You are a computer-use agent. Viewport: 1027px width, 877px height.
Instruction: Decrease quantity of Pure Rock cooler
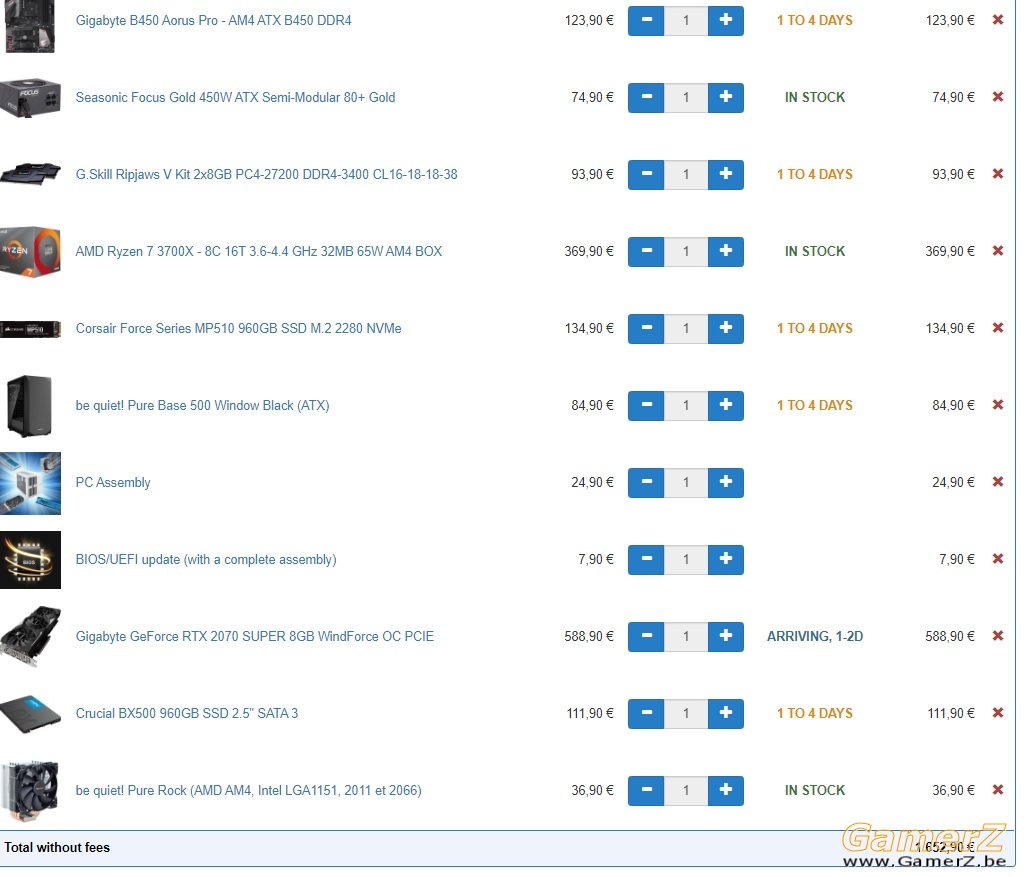(x=646, y=790)
